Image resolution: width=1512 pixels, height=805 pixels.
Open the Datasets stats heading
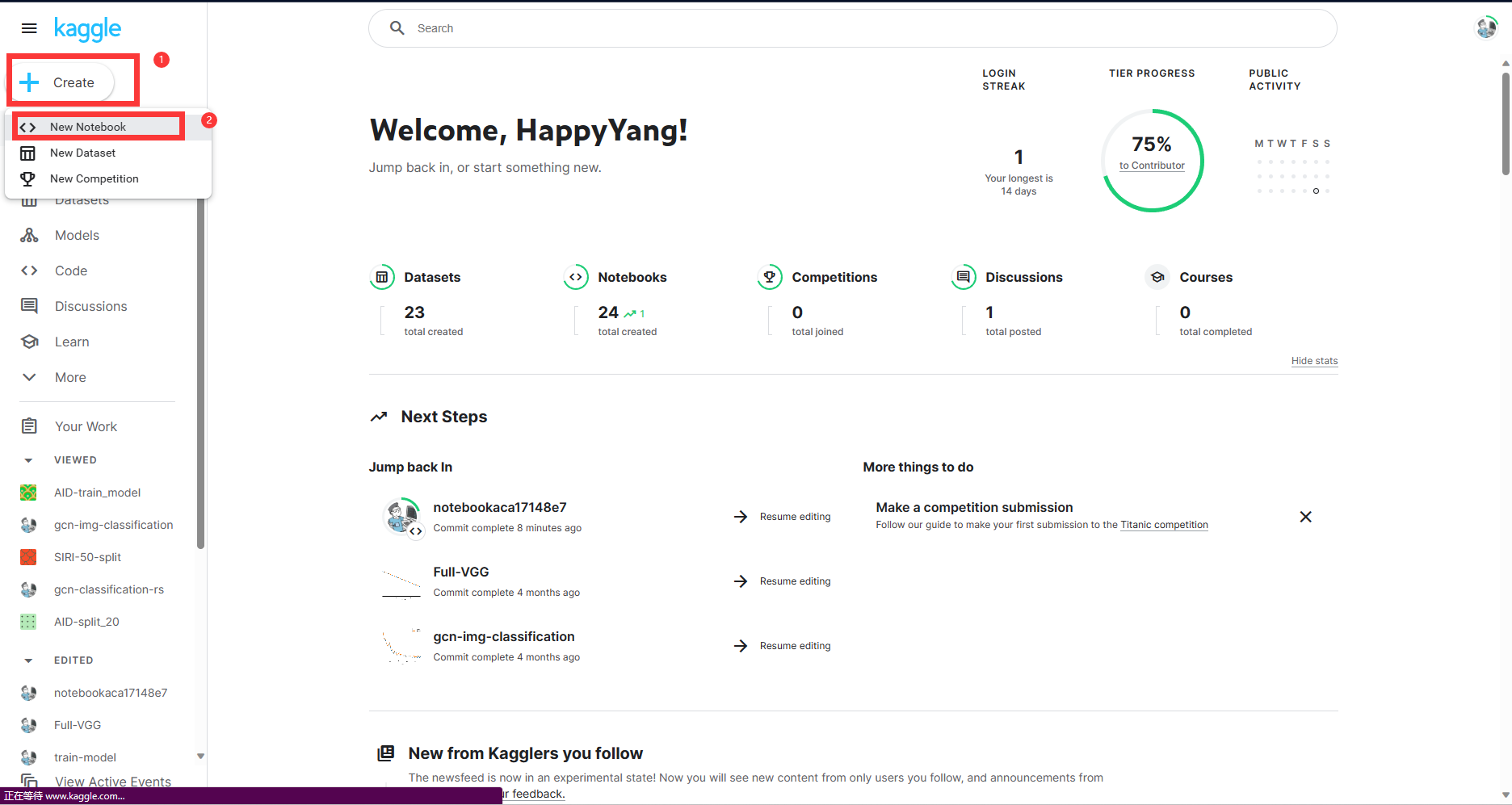432,277
